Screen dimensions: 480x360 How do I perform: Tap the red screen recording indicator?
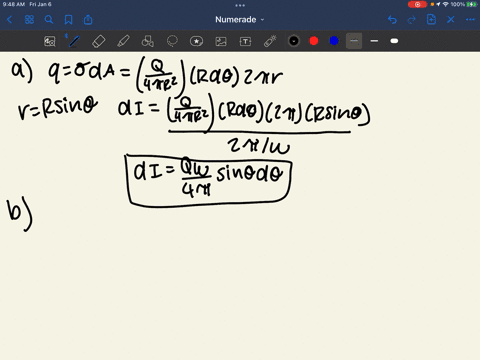click(x=417, y=4)
